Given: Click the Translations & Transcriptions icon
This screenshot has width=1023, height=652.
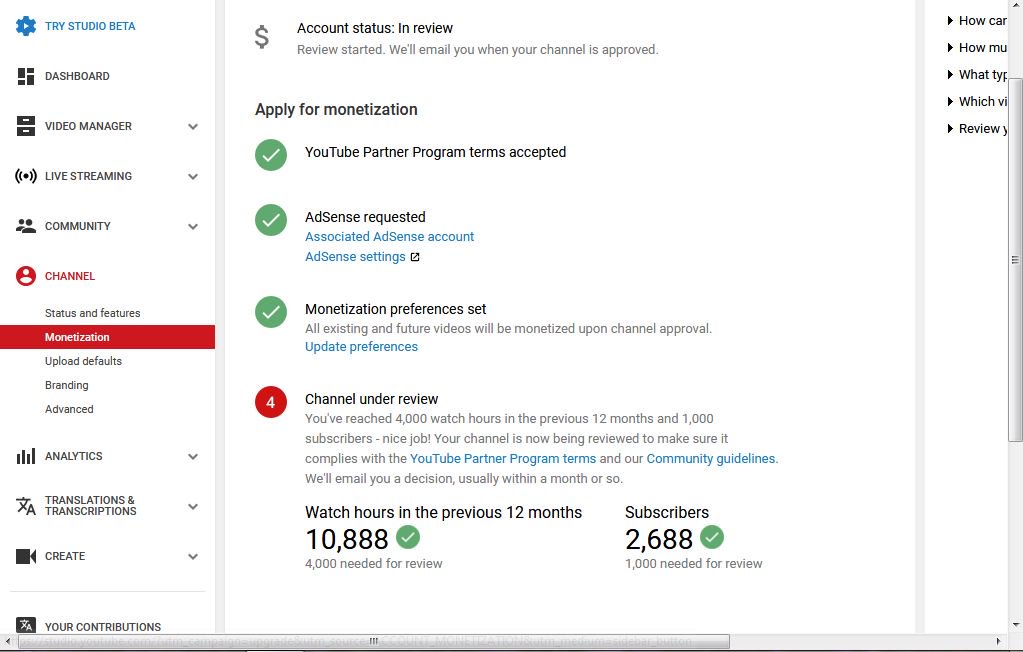Looking at the screenshot, I should 25,506.
